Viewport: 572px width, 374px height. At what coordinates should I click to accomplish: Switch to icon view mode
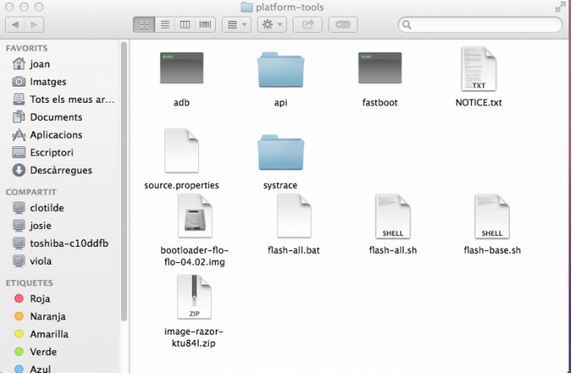(x=144, y=24)
